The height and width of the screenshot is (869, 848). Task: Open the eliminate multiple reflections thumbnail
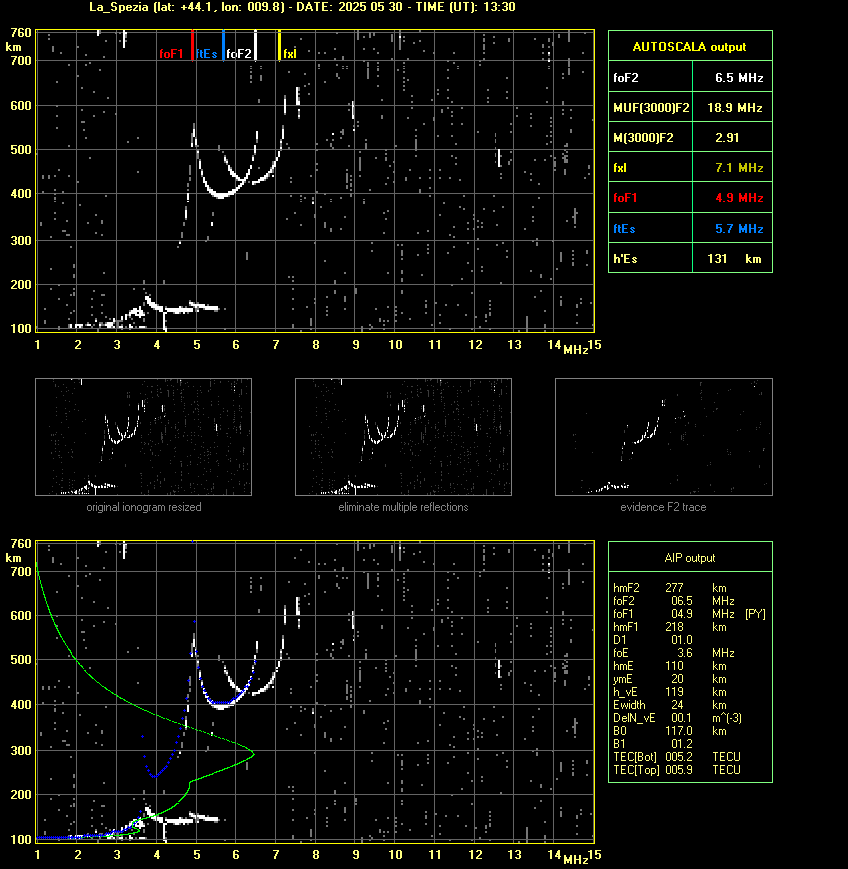[x=403, y=437]
